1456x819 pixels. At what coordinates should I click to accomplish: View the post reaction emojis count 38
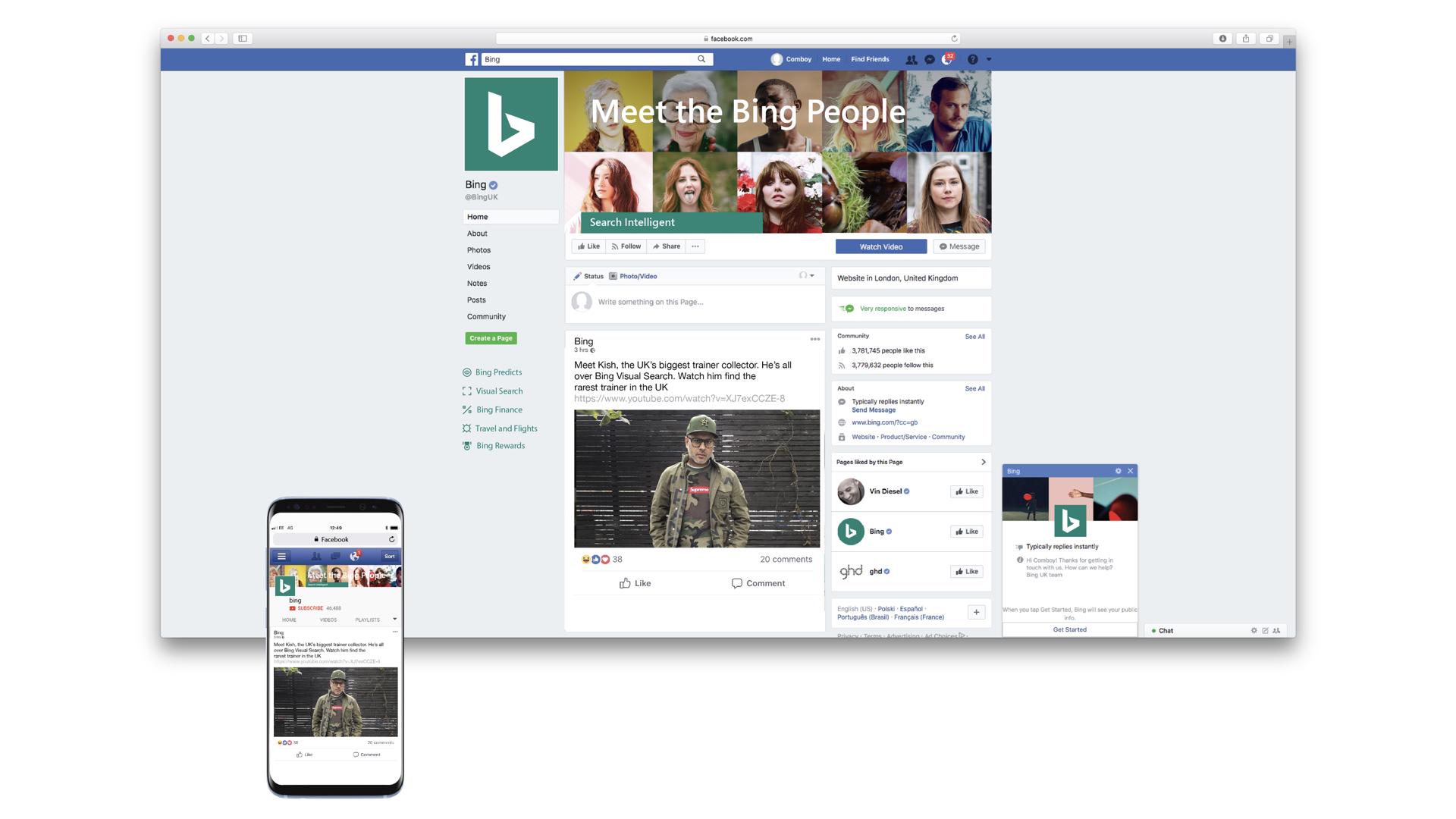601,560
